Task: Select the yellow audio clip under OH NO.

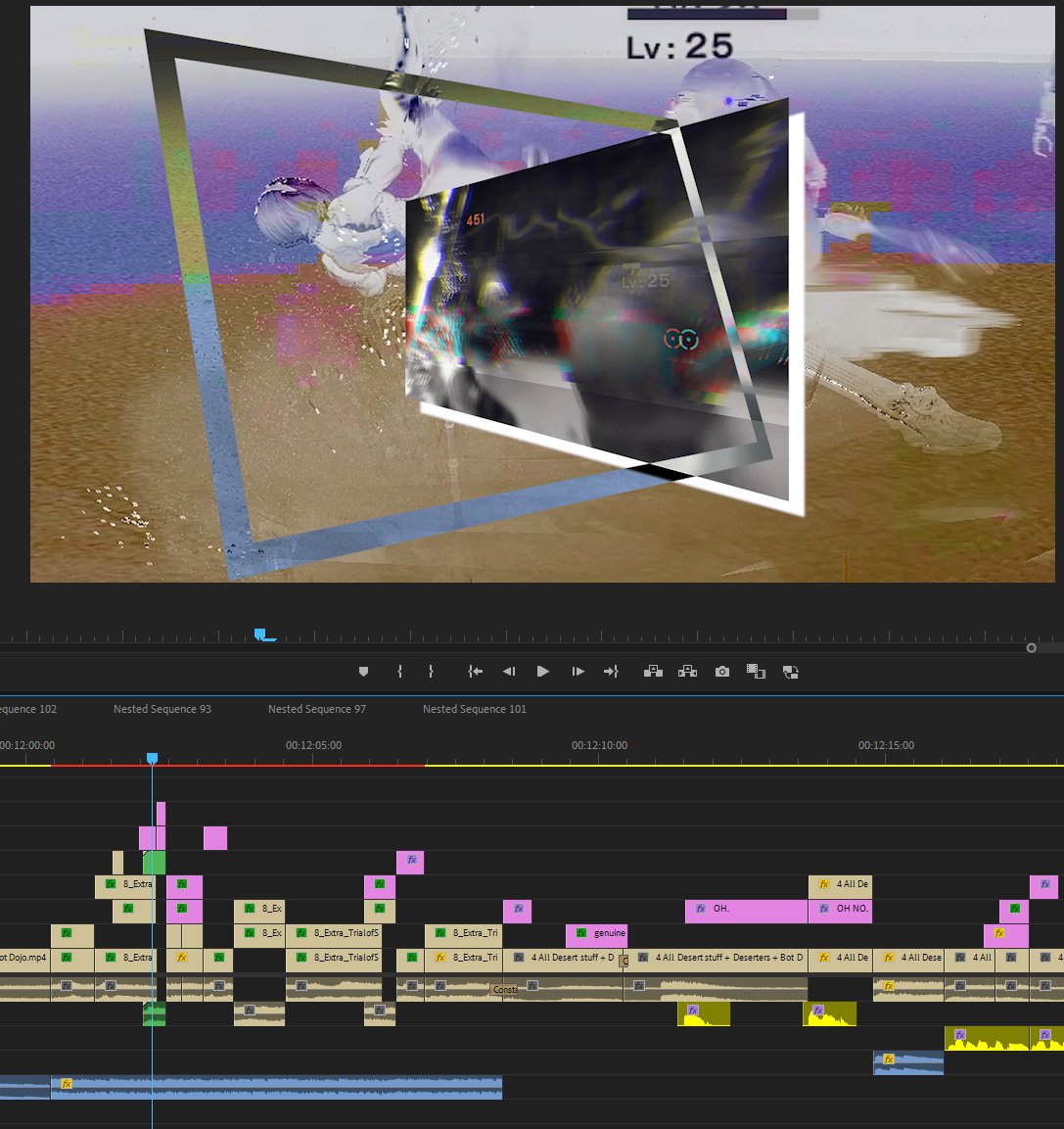Action: tap(829, 1013)
